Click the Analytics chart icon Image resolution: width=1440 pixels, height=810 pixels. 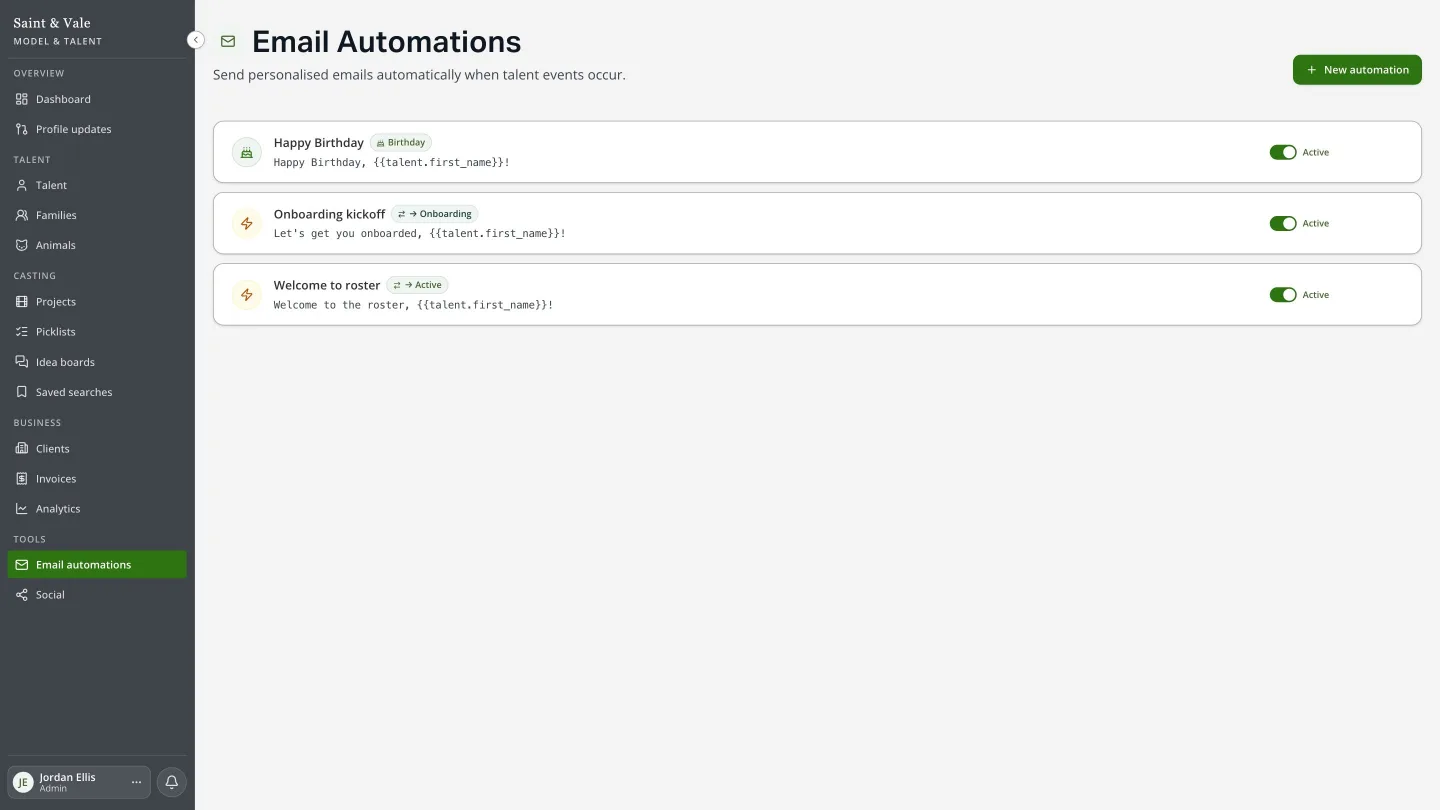click(x=22, y=509)
